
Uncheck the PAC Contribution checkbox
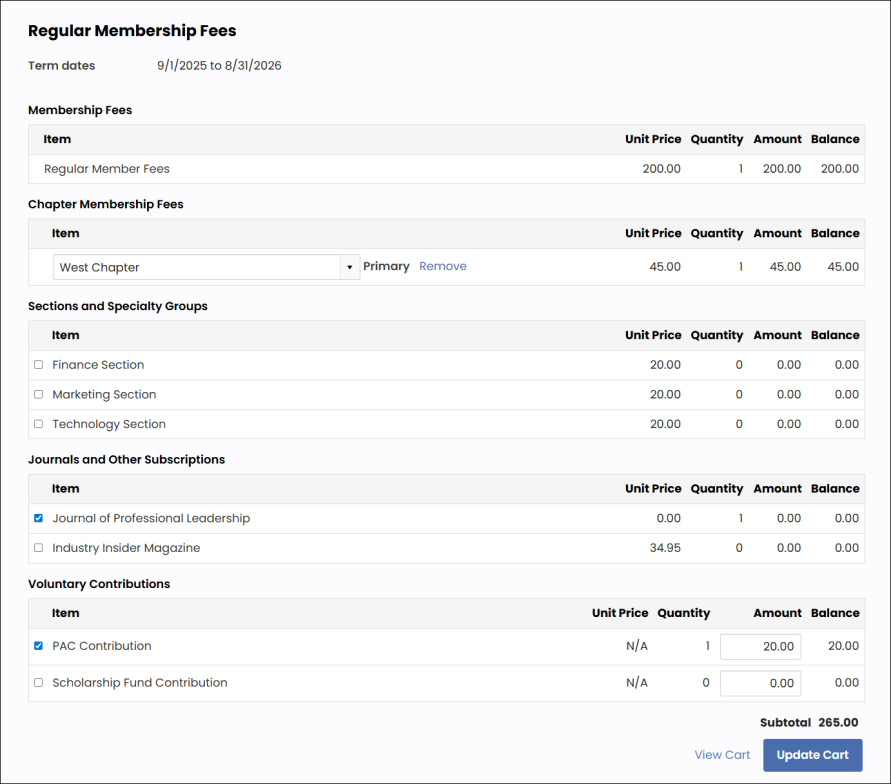[x=39, y=646]
